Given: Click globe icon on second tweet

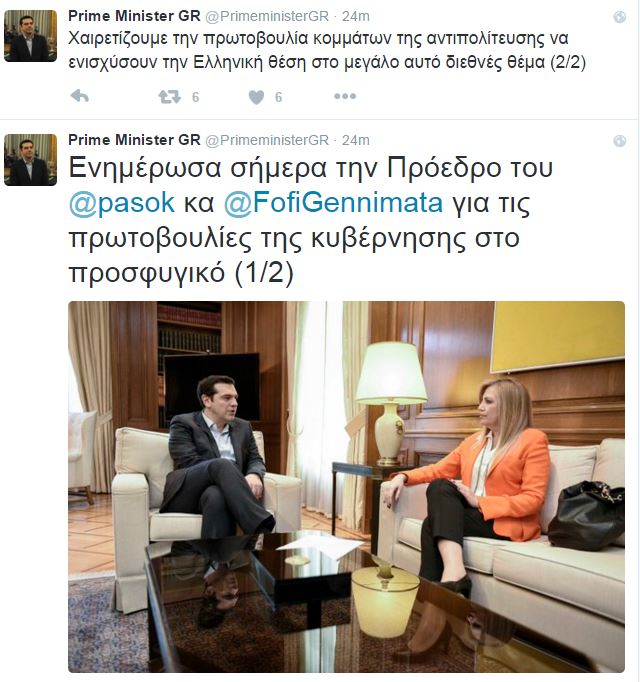Looking at the screenshot, I should pyautogui.click(x=620, y=141).
